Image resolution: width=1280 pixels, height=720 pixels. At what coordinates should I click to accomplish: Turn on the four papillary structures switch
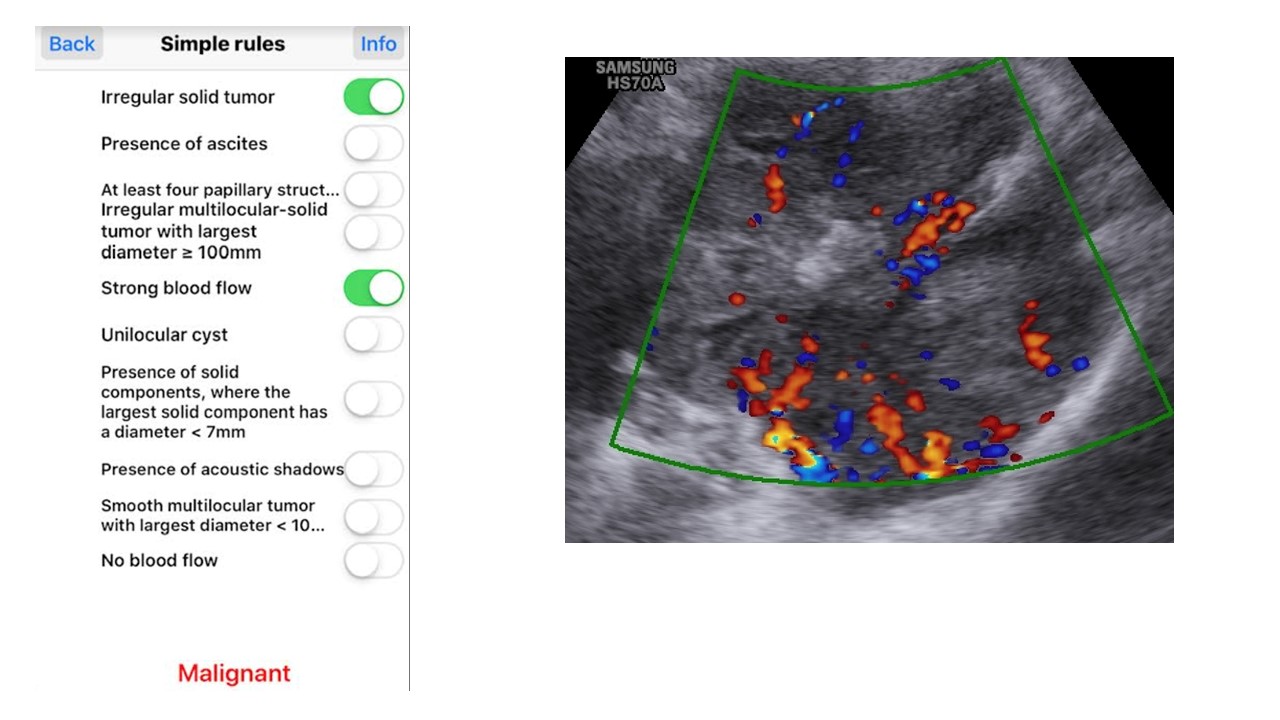tap(373, 189)
